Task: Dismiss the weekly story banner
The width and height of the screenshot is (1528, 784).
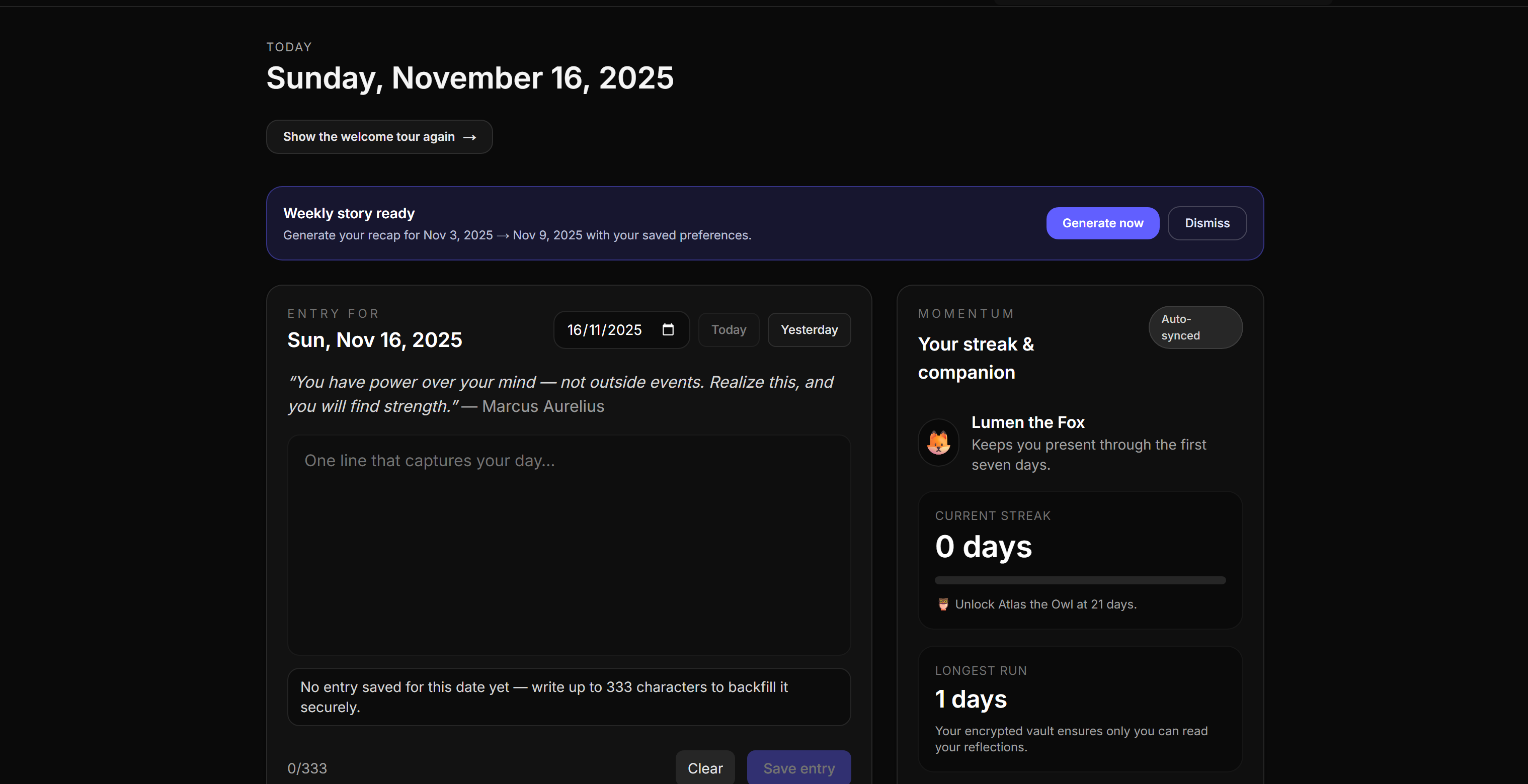Action: [x=1207, y=223]
